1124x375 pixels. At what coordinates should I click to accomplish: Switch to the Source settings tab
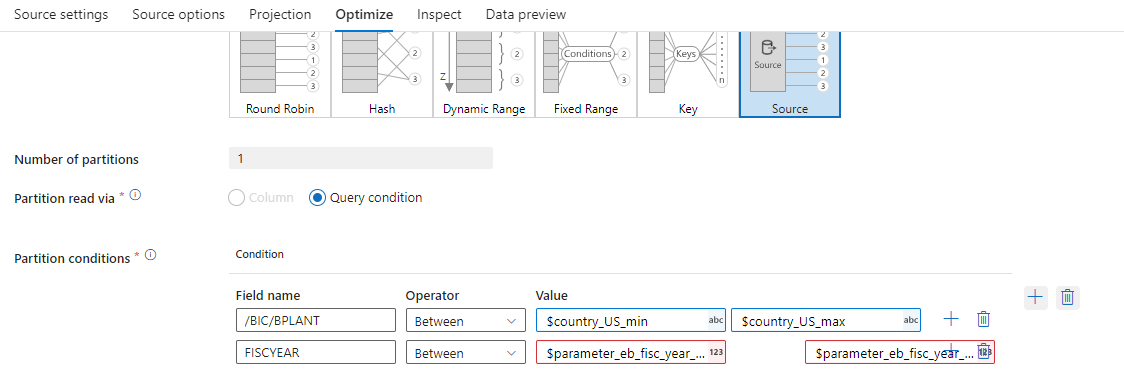61,14
